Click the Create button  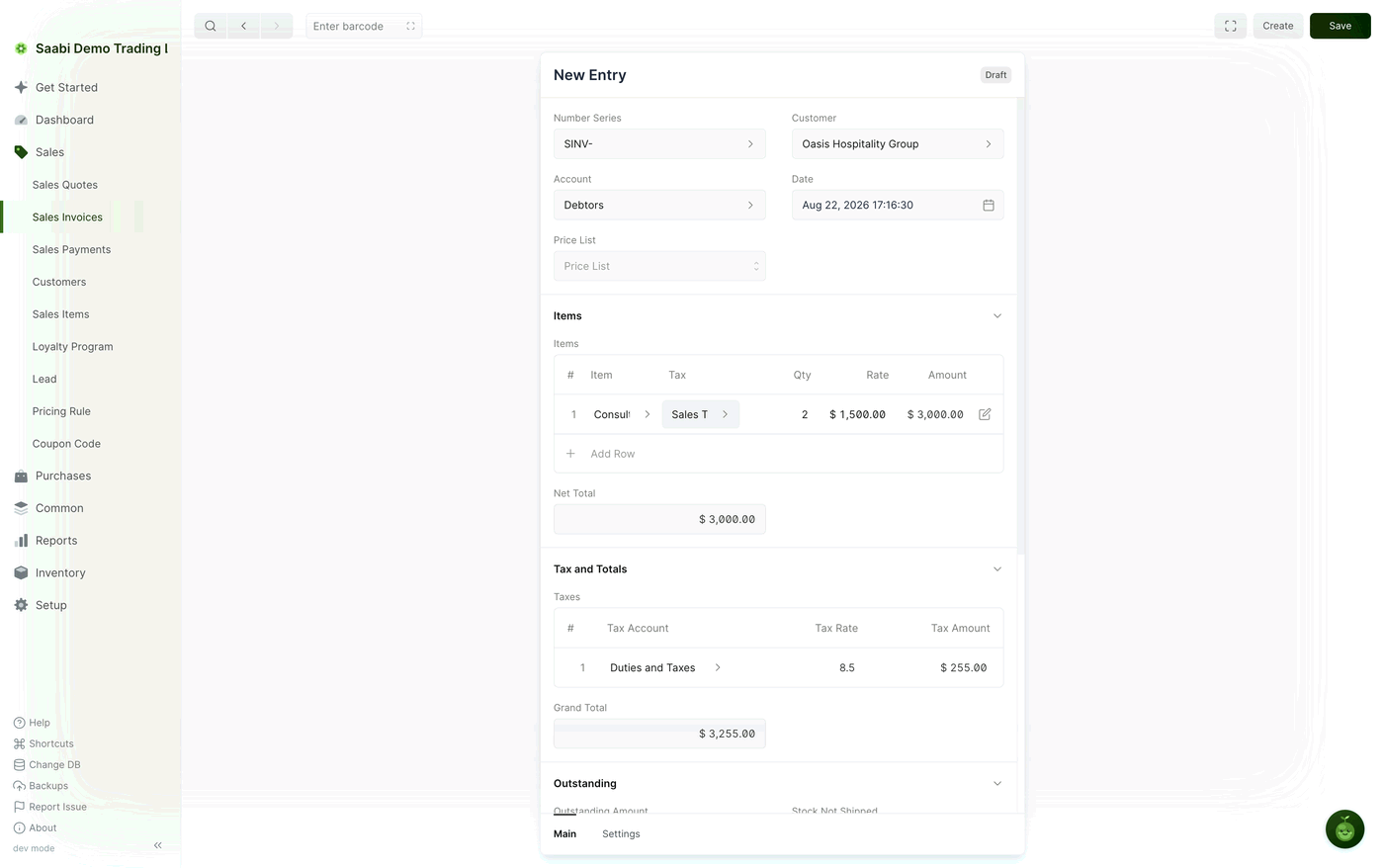(x=1277, y=26)
